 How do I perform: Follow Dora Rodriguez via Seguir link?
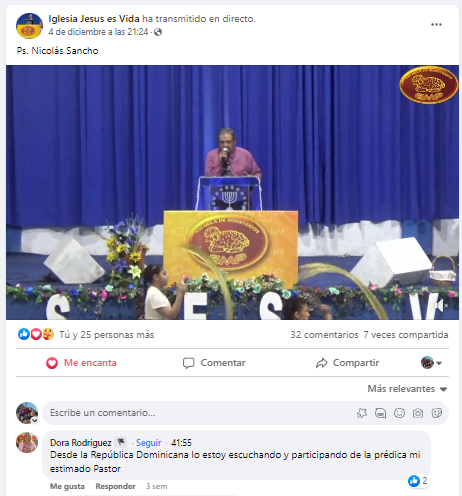pos(148,443)
